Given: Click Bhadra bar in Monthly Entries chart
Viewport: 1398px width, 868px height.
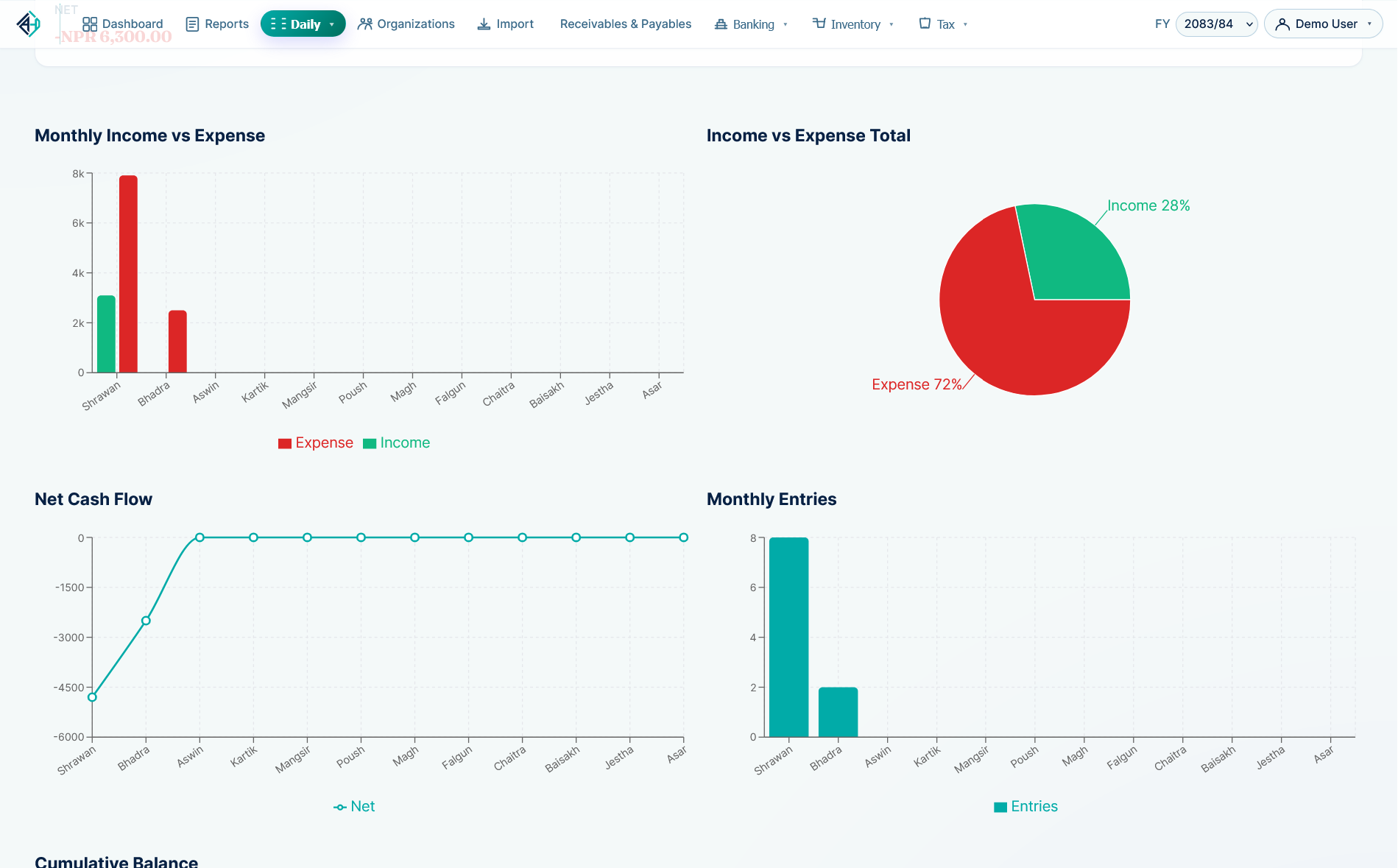Looking at the screenshot, I should pyautogui.click(x=839, y=712).
